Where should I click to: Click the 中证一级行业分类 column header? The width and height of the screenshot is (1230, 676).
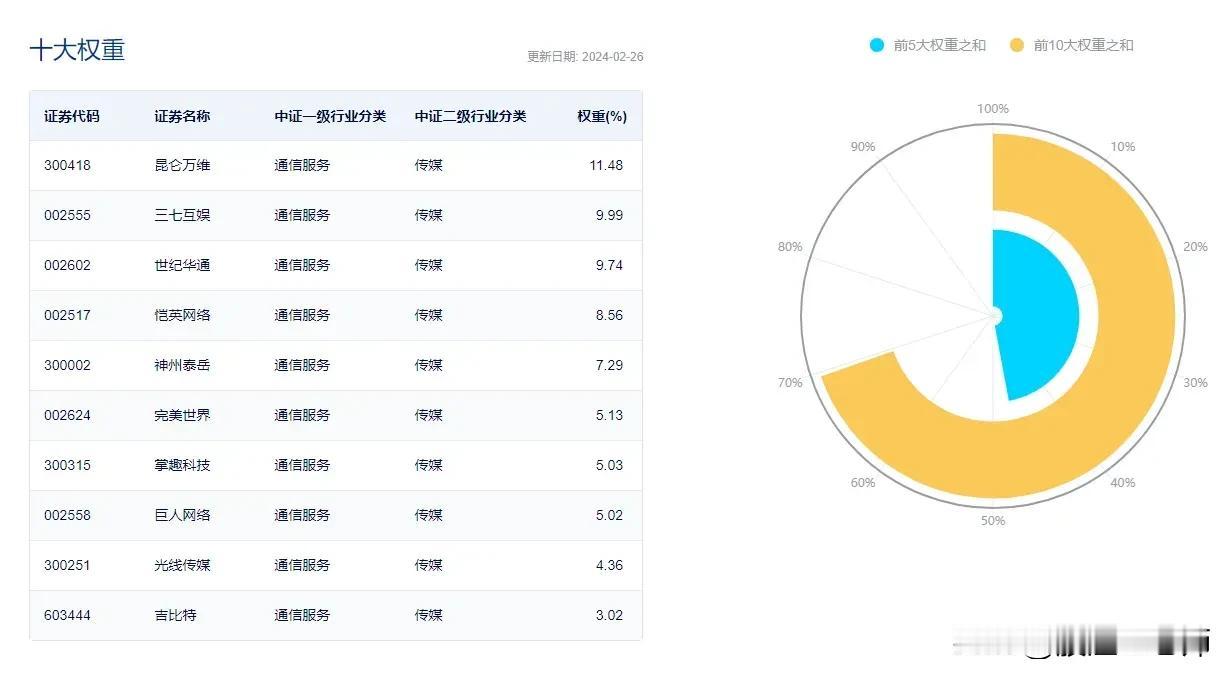click(x=330, y=116)
